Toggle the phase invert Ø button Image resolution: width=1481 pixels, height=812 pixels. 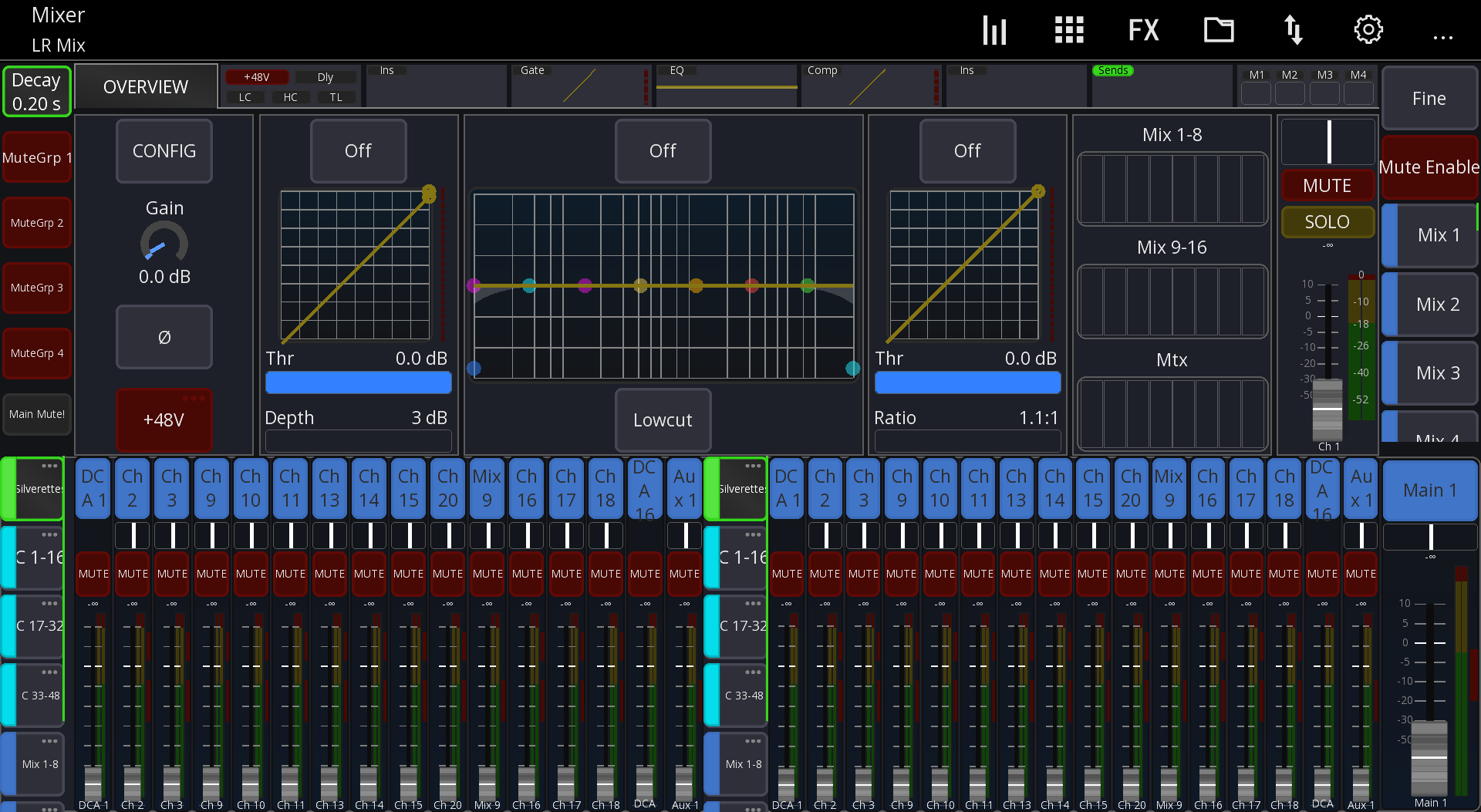tap(164, 337)
